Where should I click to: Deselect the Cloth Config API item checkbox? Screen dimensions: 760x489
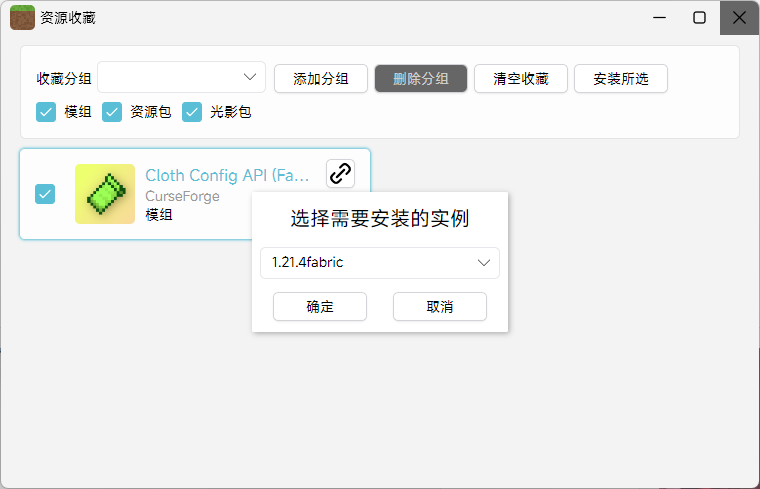[x=46, y=194]
